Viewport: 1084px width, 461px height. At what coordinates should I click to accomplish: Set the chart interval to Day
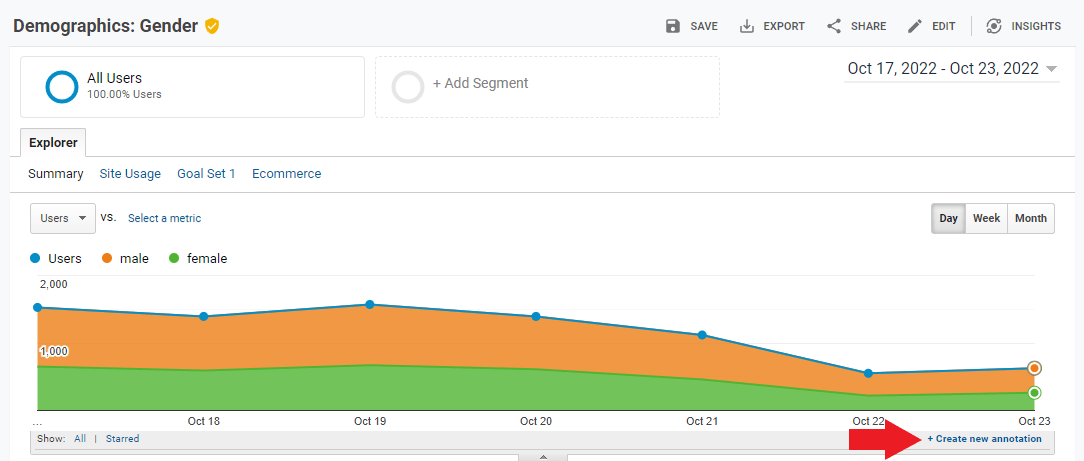[x=948, y=218]
